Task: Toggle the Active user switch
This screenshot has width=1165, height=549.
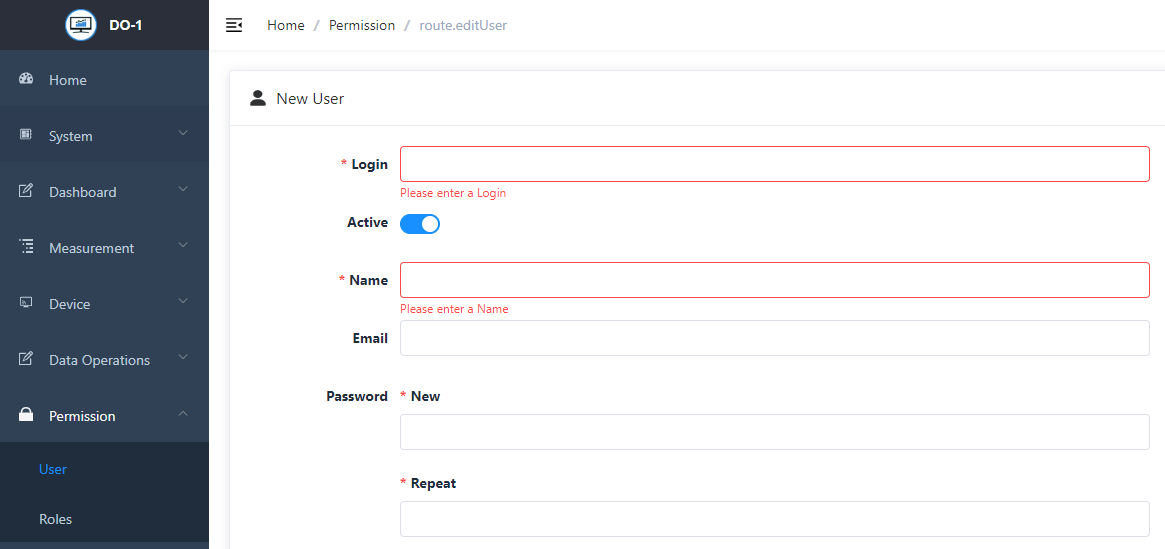Action: (x=420, y=224)
